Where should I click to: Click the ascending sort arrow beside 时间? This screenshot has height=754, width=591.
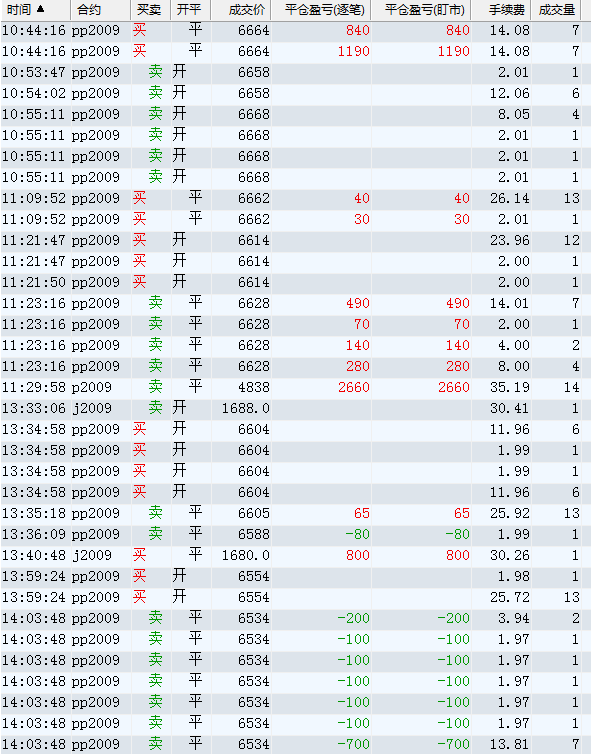tap(40, 9)
